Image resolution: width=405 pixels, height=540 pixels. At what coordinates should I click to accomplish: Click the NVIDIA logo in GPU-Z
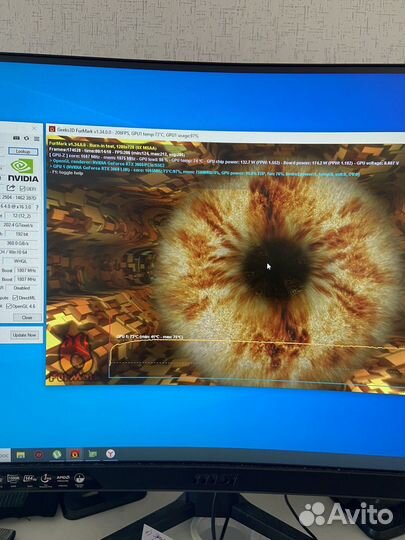[x=22, y=170]
